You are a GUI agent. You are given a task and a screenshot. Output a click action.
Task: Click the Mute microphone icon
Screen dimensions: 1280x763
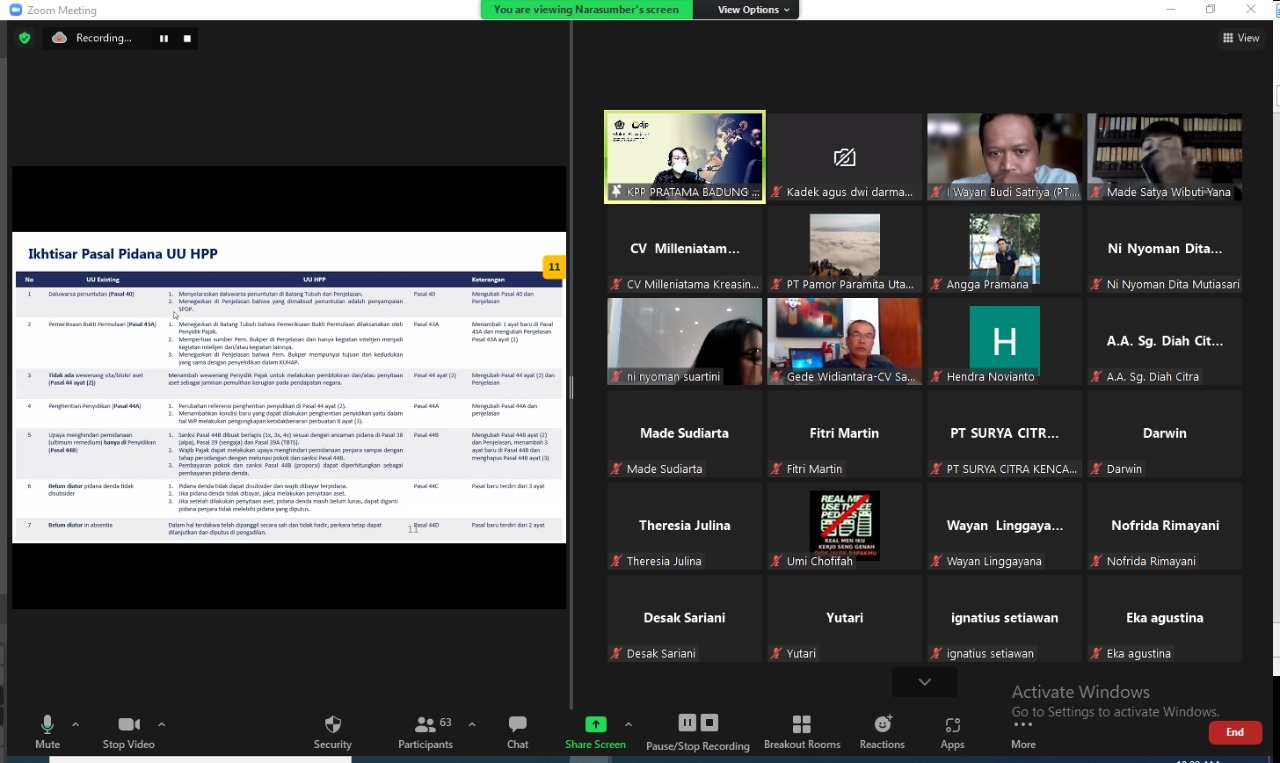tap(47, 725)
